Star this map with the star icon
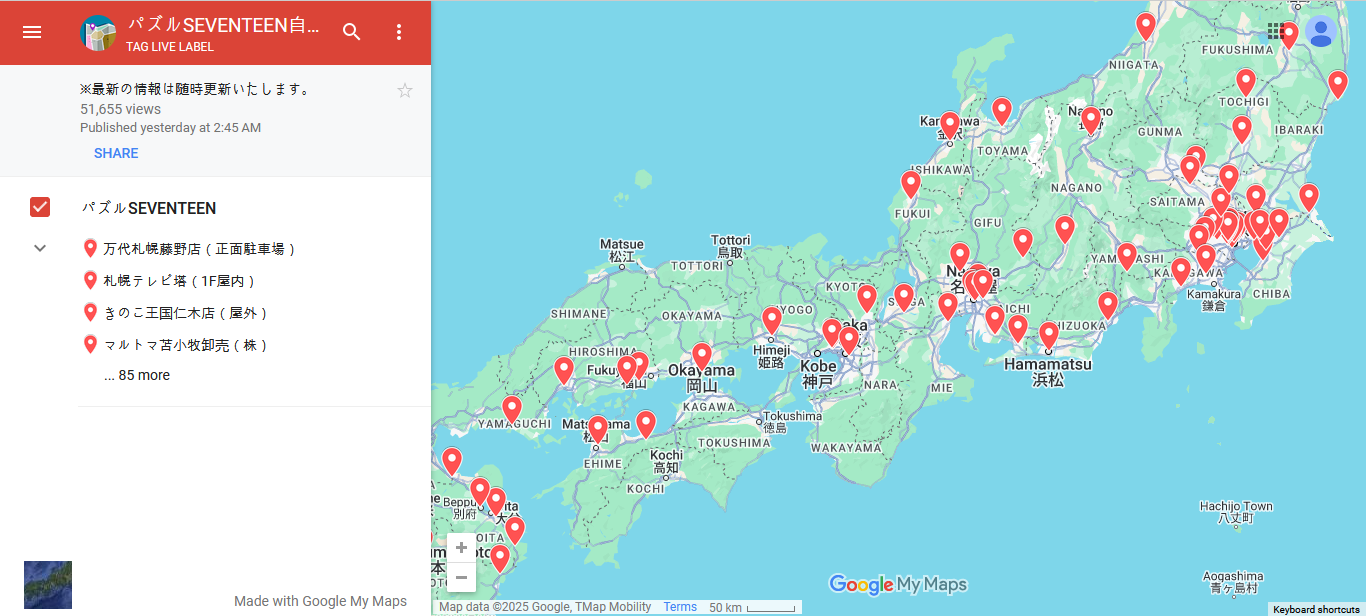This screenshot has width=1366, height=616. pyautogui.click(x=405, y=91)
